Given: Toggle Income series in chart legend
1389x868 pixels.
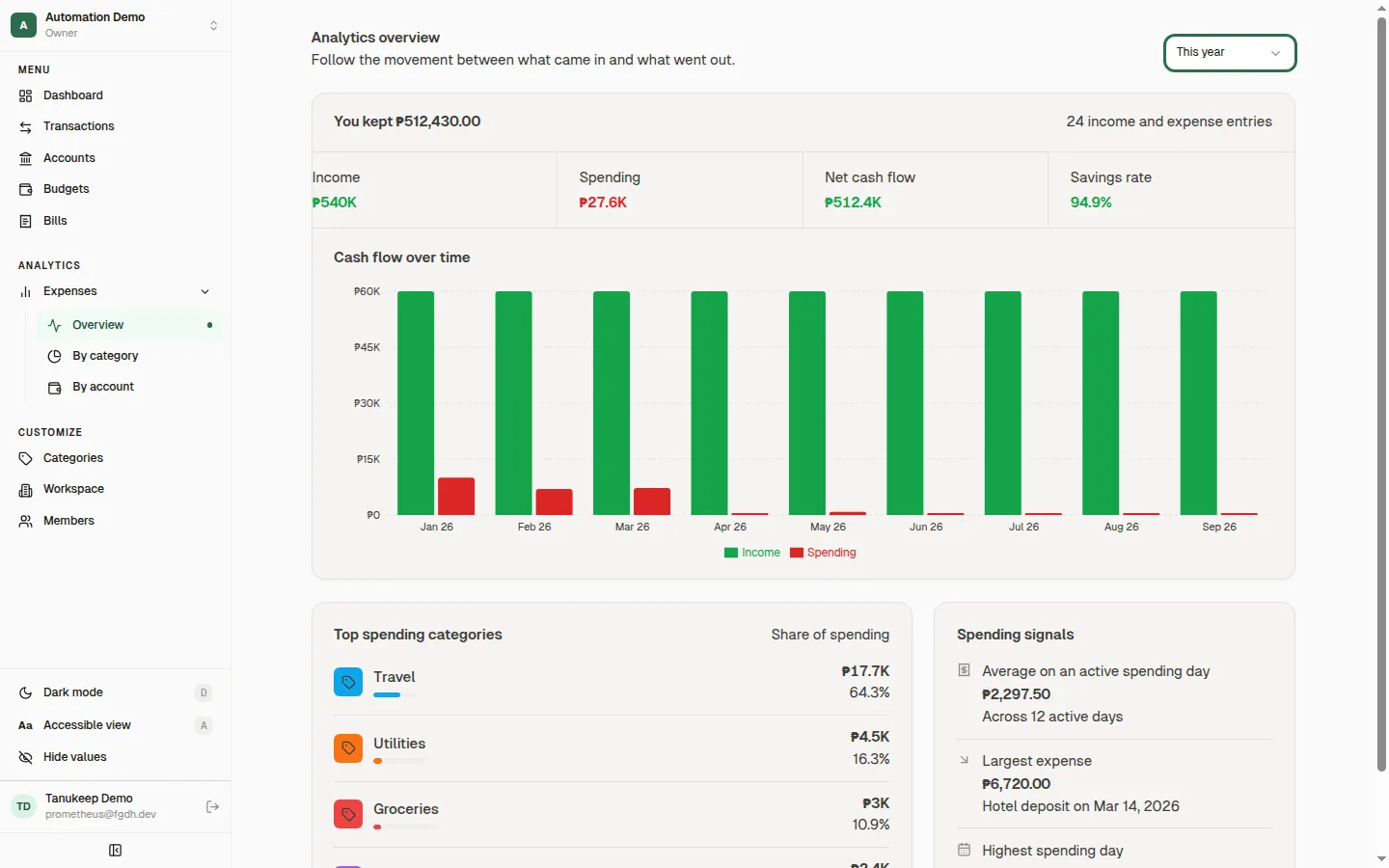Looking at the screenshot, I should pyautogui.click(x=752, y=553).
